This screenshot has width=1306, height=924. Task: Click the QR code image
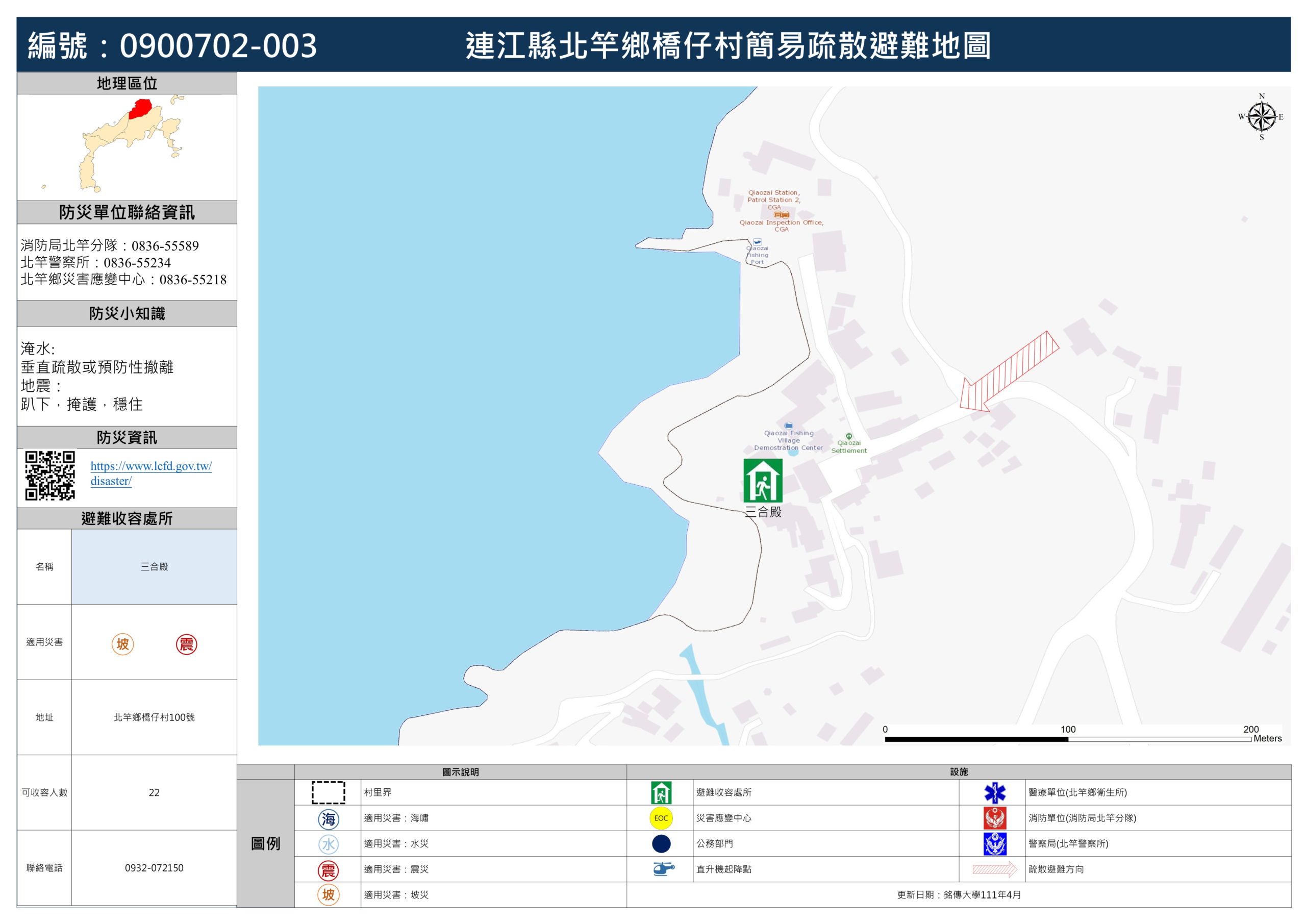point(50,475)
